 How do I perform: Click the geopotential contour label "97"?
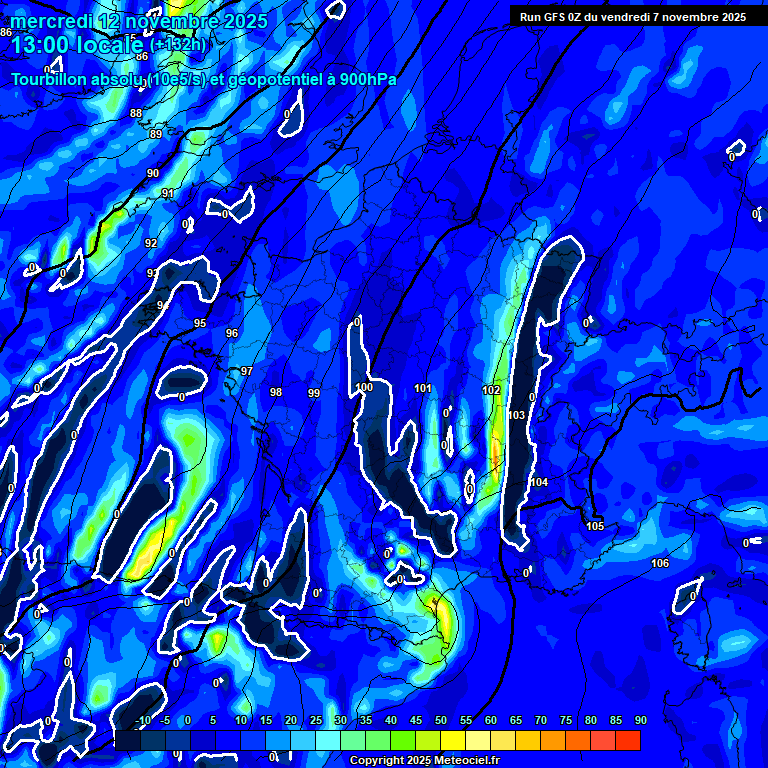point(247,371)
